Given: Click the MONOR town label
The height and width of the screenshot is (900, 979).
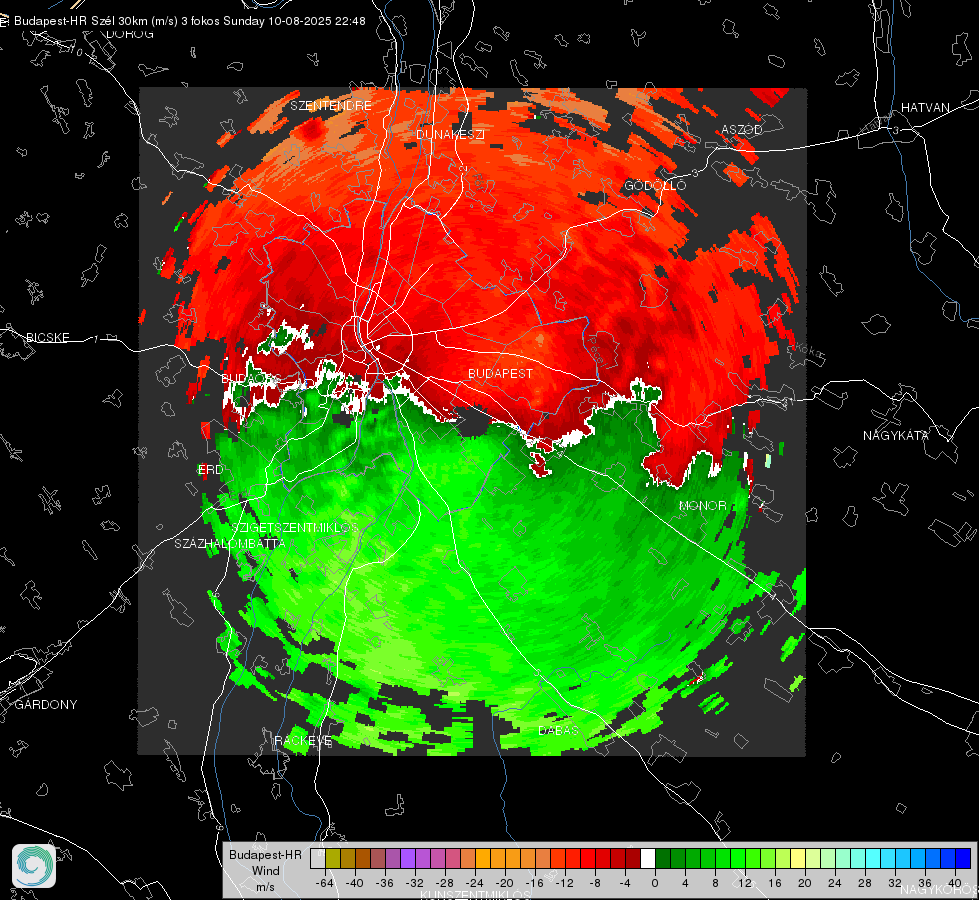Looking at the screenshot, I should pyautogui.click(x=702, y=505).
